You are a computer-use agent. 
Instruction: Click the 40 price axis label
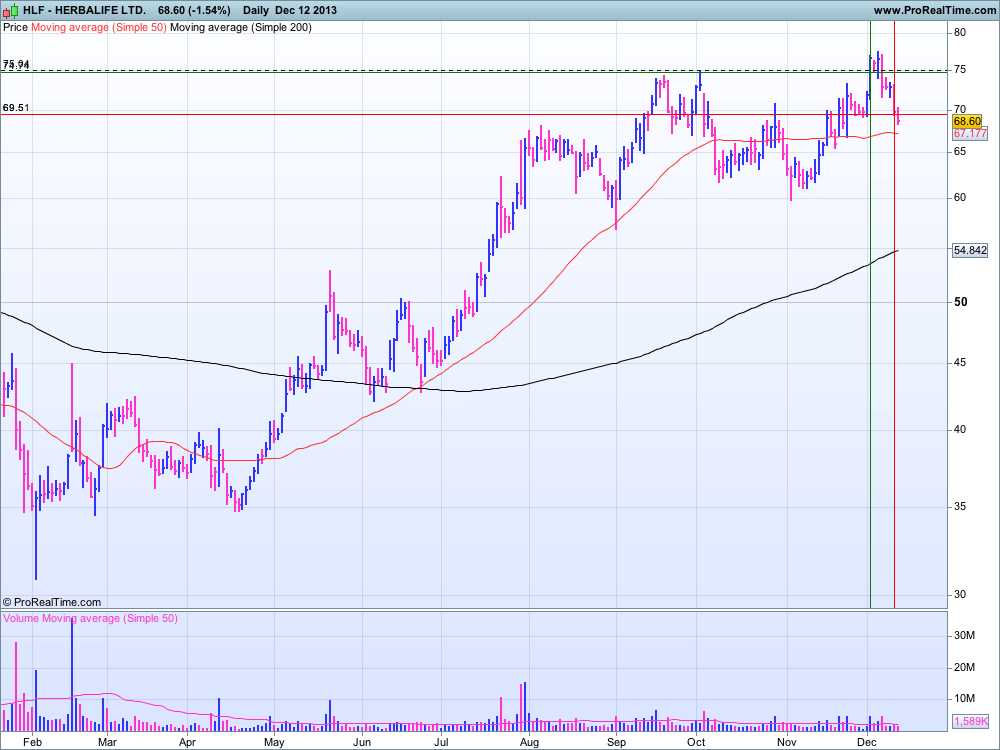point(960,430)
